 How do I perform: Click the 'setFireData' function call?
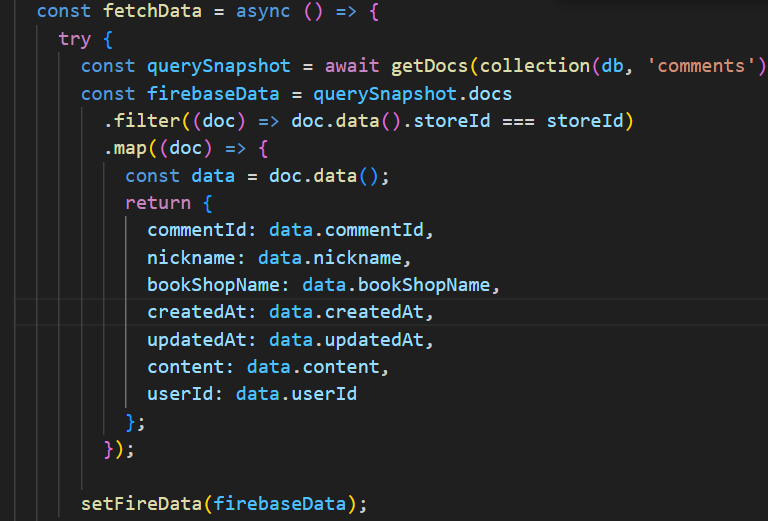(142, 503)
